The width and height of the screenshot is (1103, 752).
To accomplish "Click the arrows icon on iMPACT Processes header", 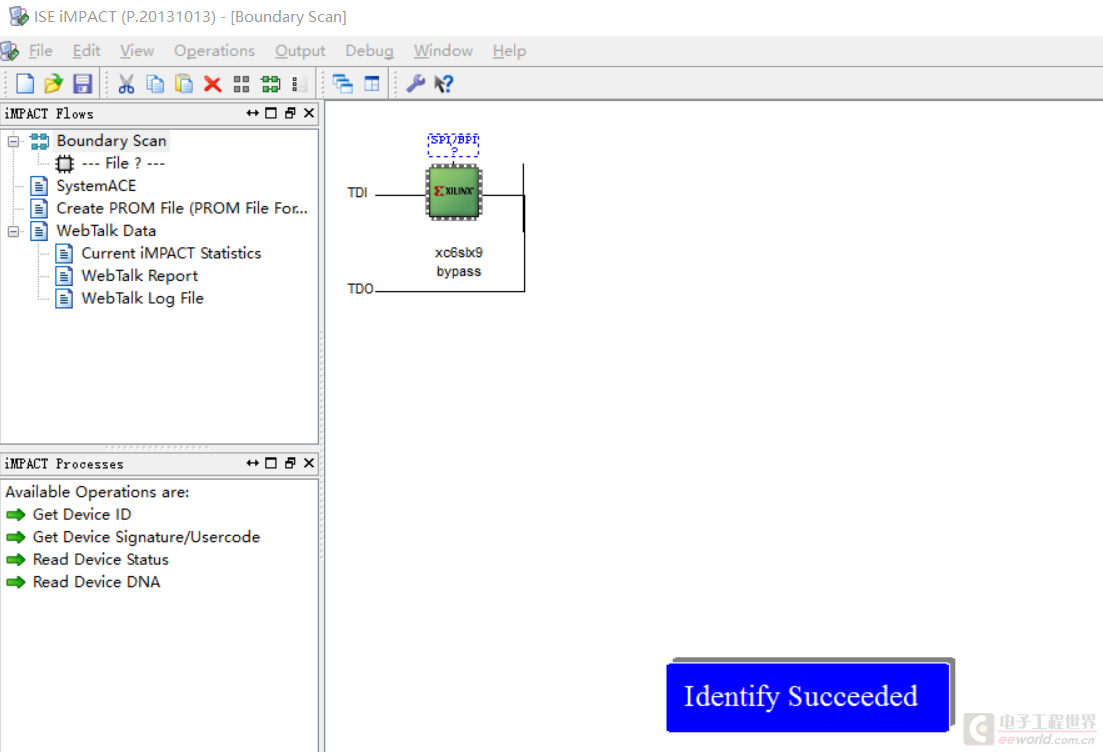I will tap(253, 463).
